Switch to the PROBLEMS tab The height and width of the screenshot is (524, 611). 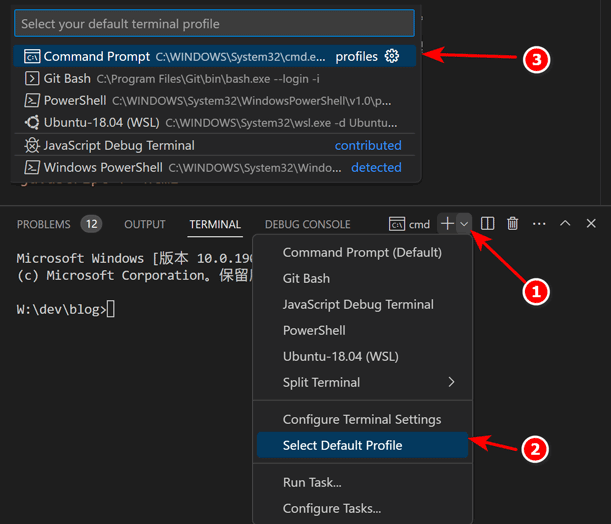[x=44, y=224]
